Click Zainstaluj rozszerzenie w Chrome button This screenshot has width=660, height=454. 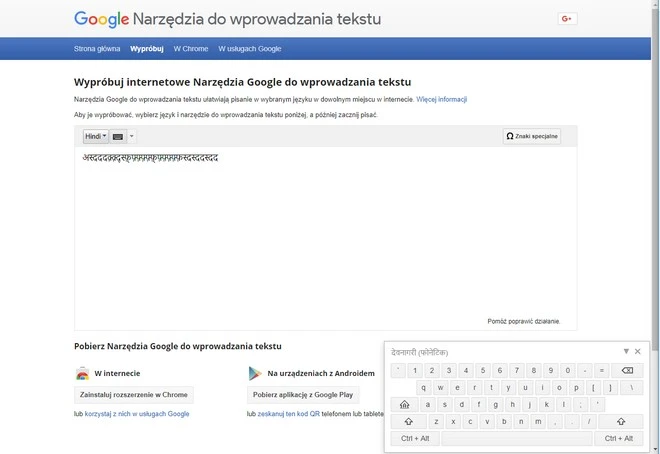(x=133, y=395)
